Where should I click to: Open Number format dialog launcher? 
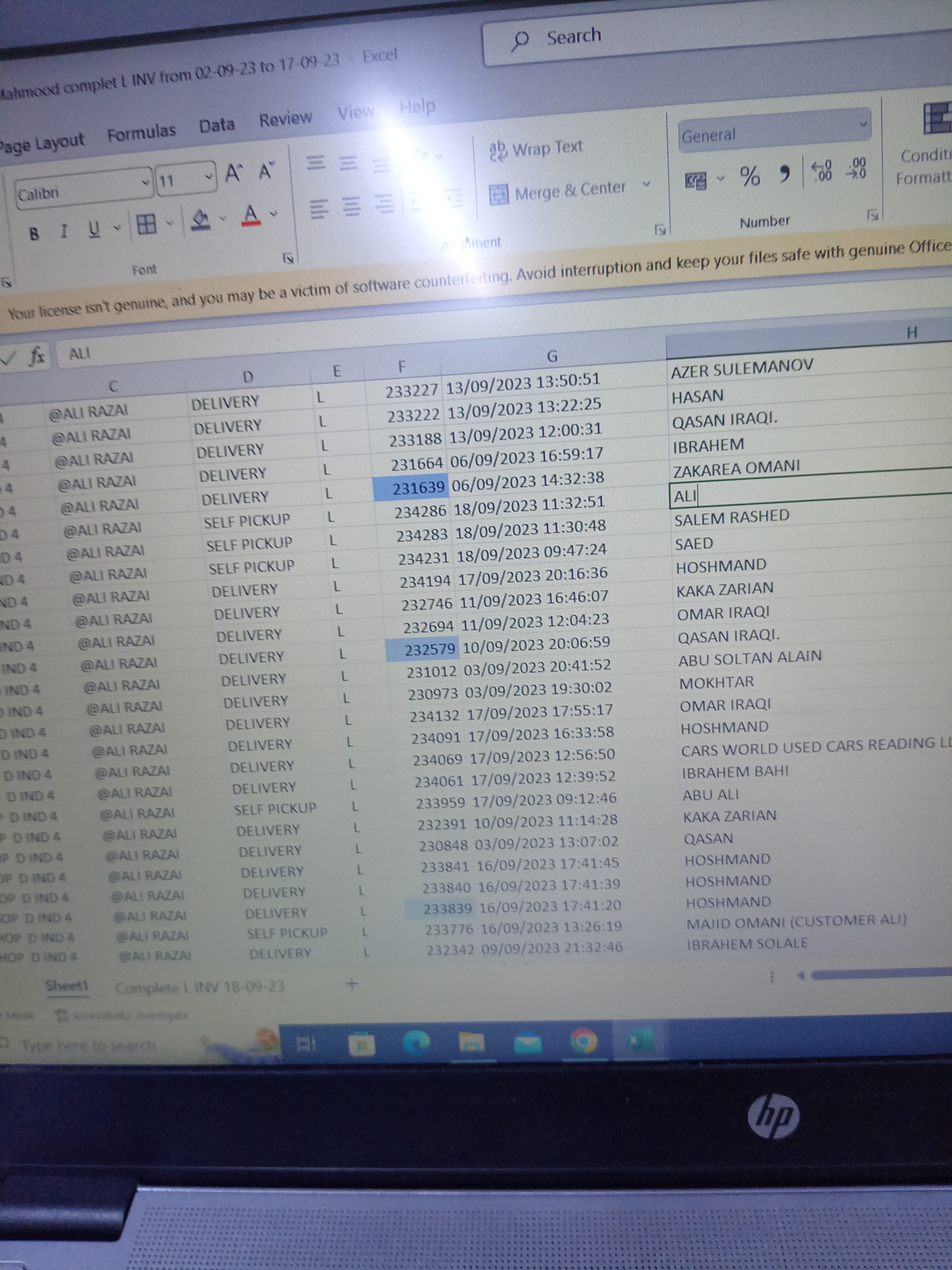coord(872,215)
